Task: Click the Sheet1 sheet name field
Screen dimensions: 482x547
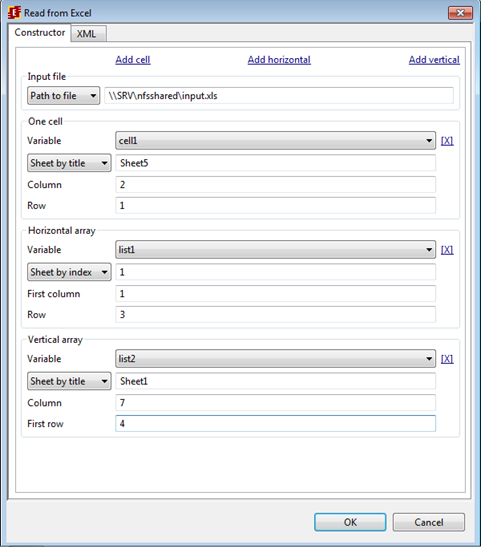Action: tap(275, 381)
